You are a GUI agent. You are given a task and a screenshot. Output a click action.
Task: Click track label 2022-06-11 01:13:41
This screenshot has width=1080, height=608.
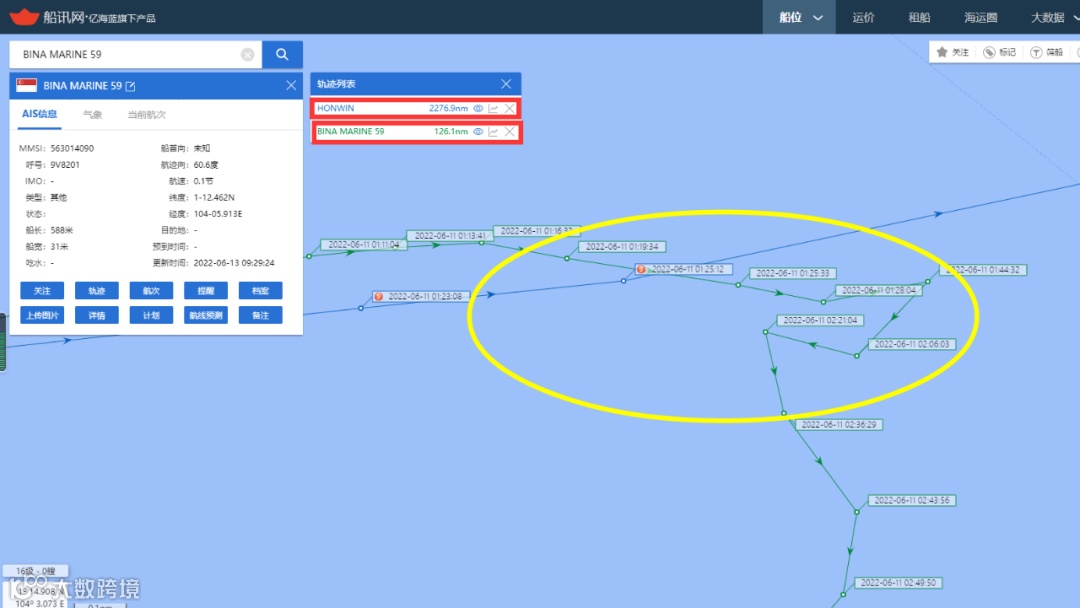pos(450,235)
